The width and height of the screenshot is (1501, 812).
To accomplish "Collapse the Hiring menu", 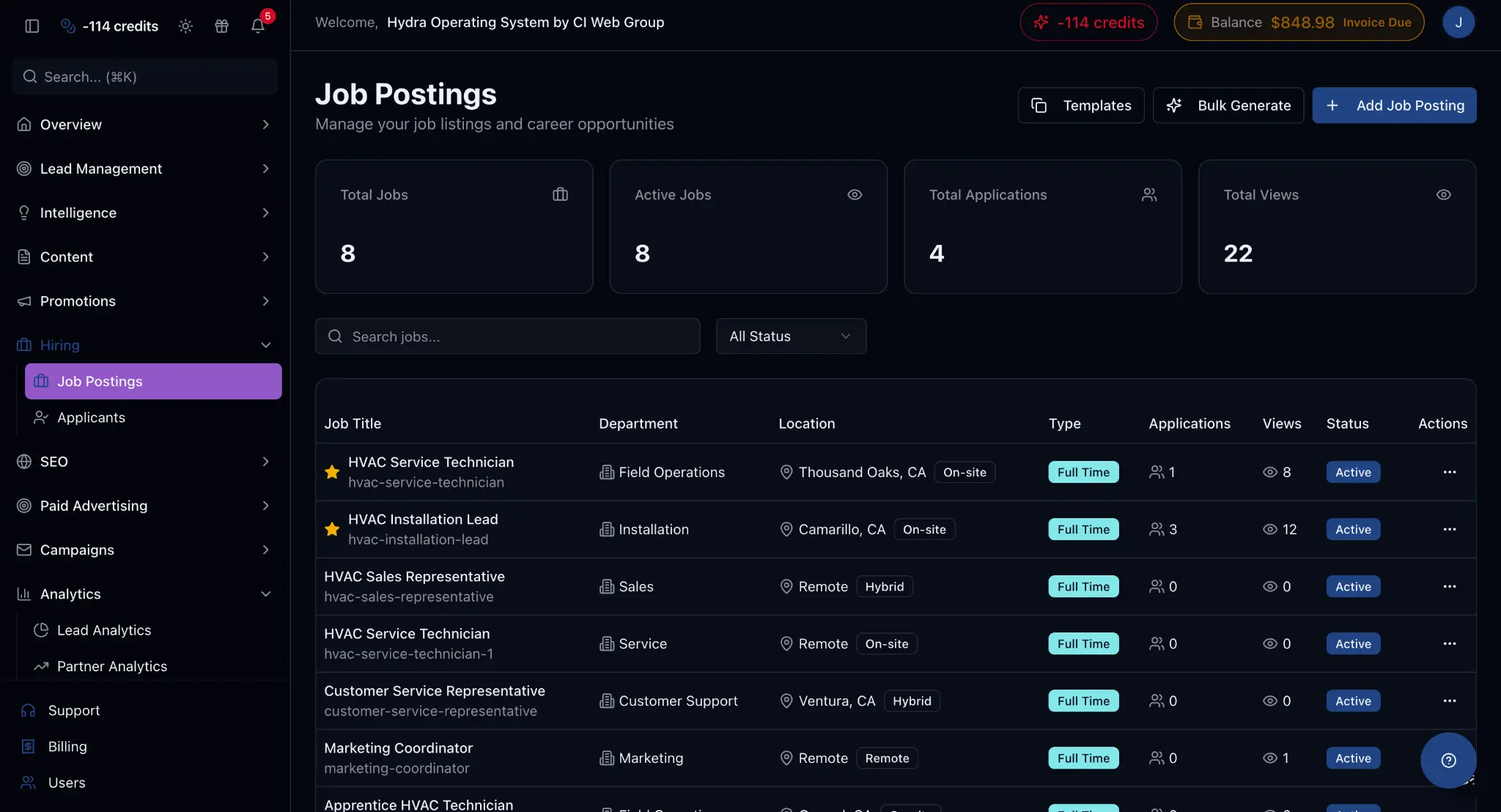I will click(x=144, y=345).
